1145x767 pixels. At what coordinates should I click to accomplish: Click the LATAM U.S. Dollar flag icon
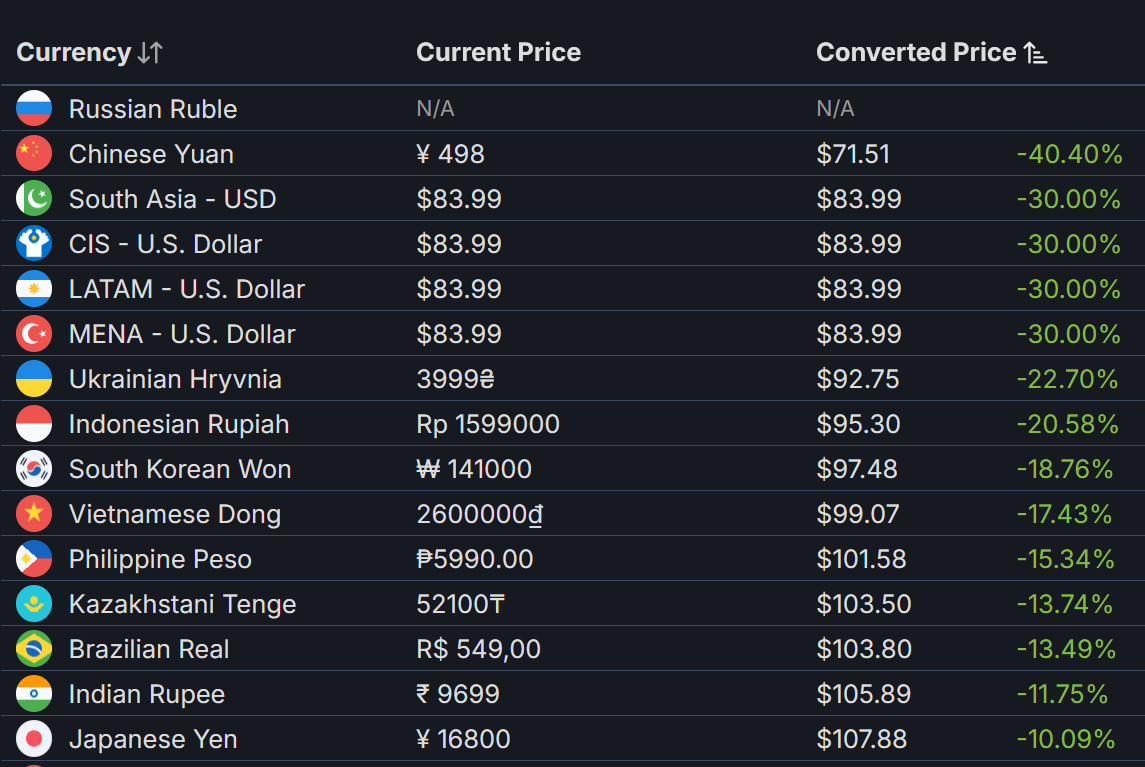tap(34, 288)
